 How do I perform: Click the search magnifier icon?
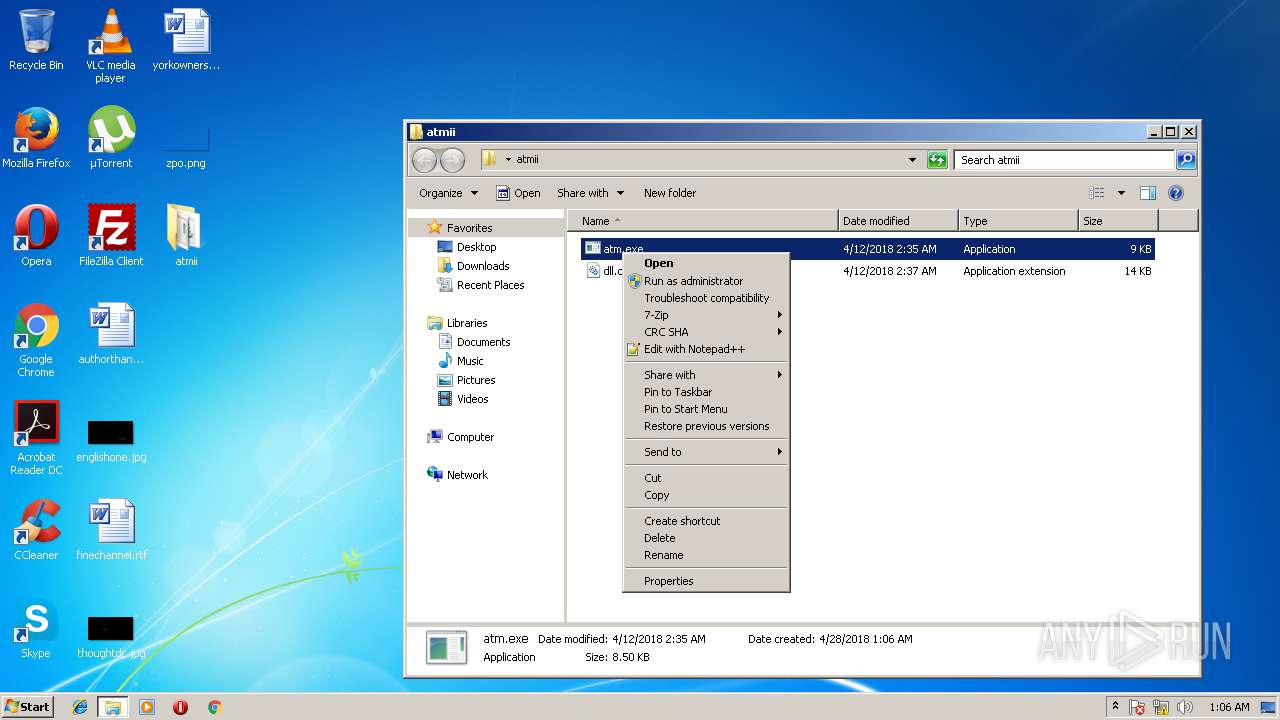(x=1185, y=160)
